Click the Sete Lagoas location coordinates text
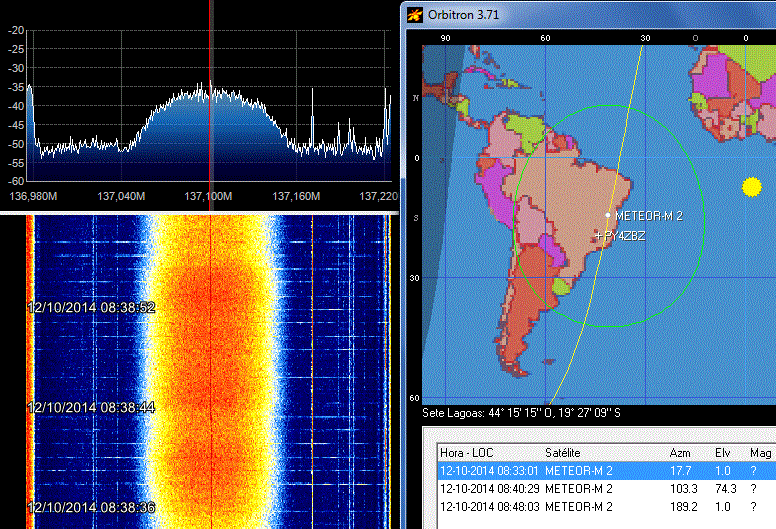Screen dimensions: 776x529 (x=521, y=413)
